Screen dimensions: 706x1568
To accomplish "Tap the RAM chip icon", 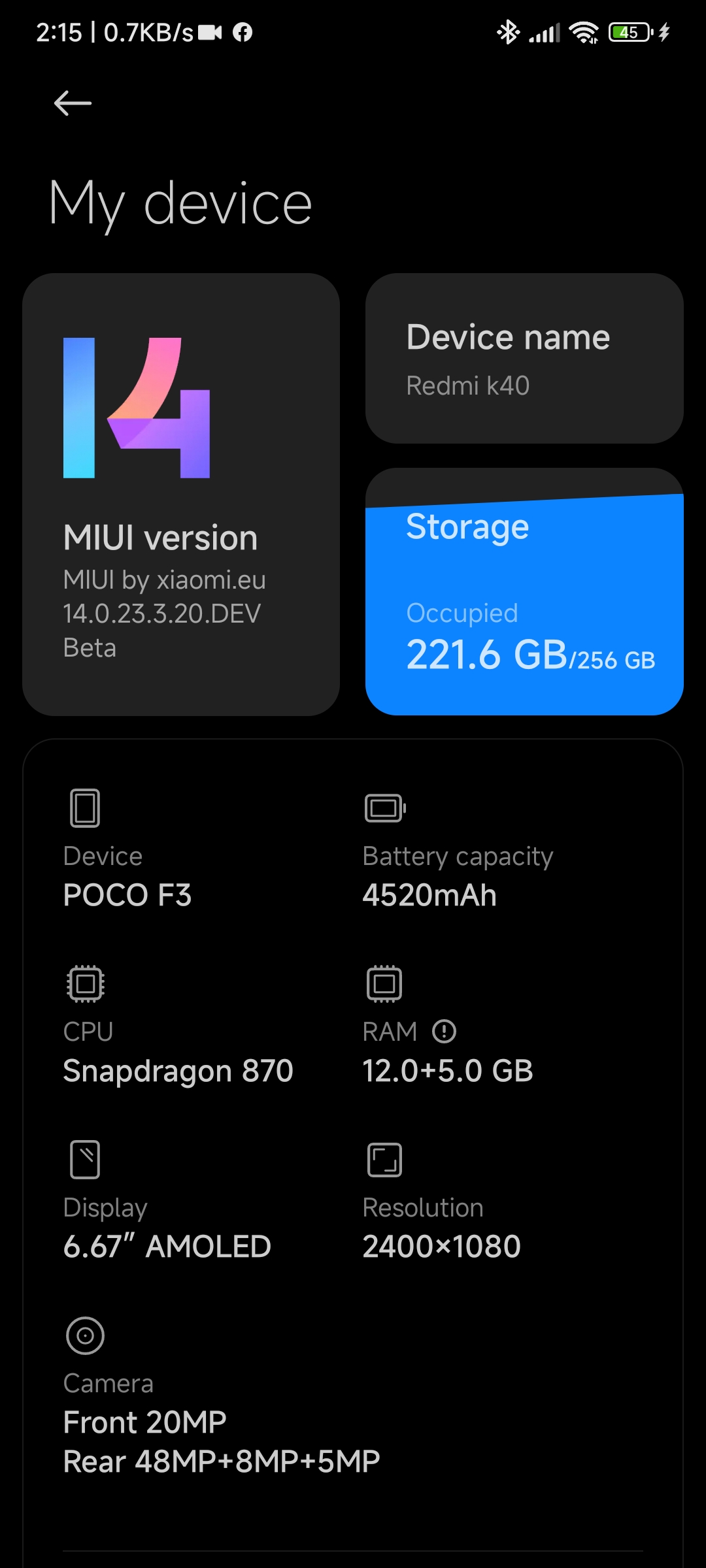I will tap(384, 984).
